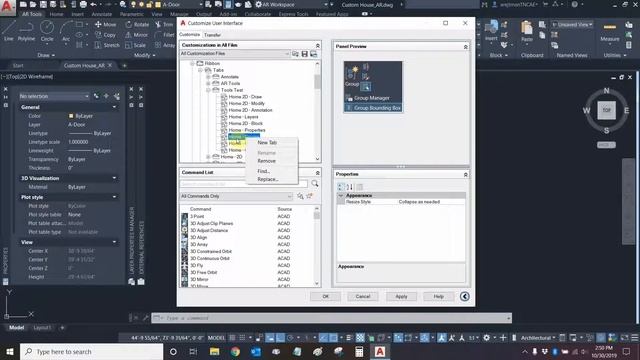640x360 pixels.
Task: Choose New Tab from context menu
Action: [x=267, y=142]
